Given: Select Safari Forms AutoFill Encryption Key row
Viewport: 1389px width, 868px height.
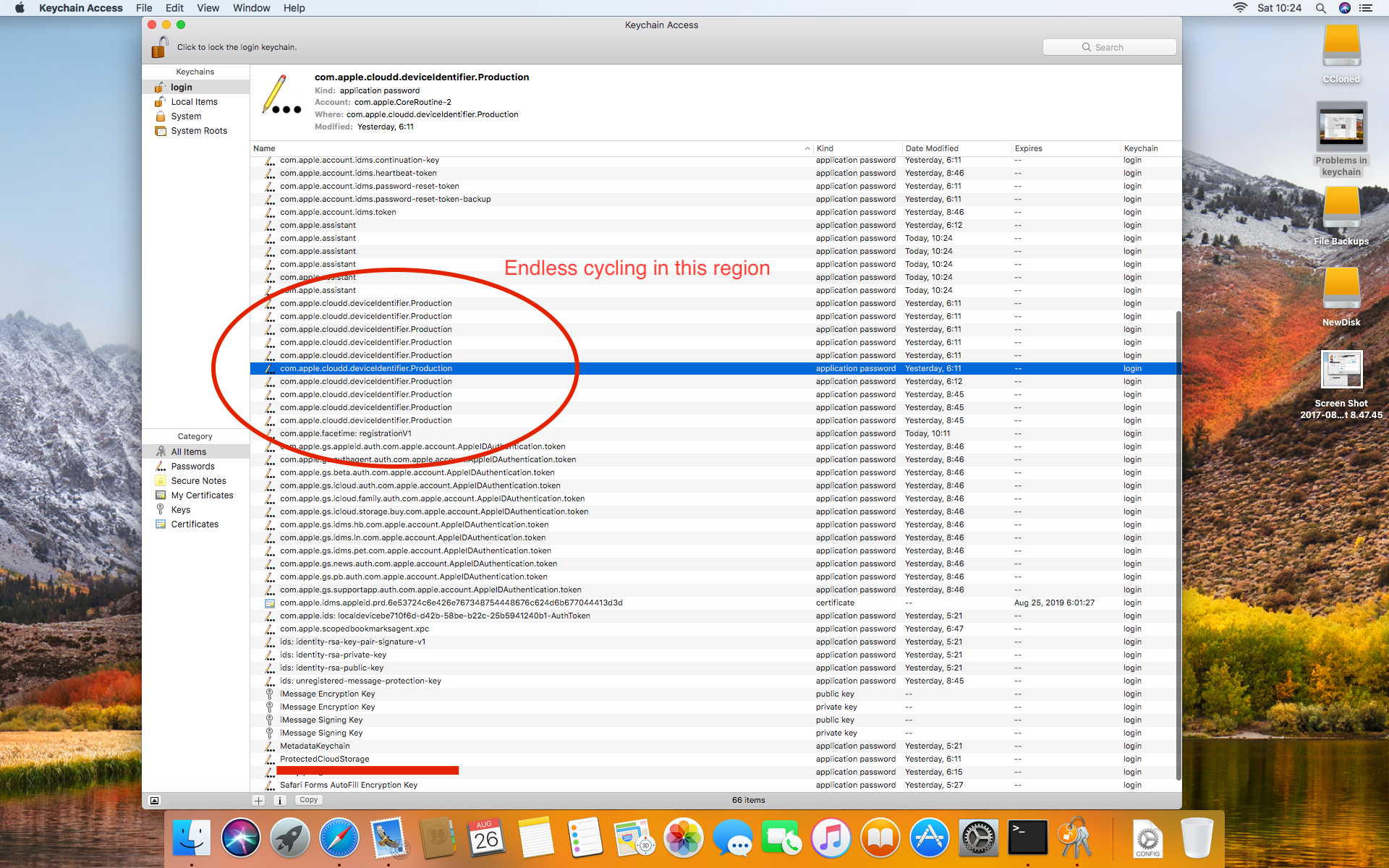Looking at the screenshot, I should 715,786.
